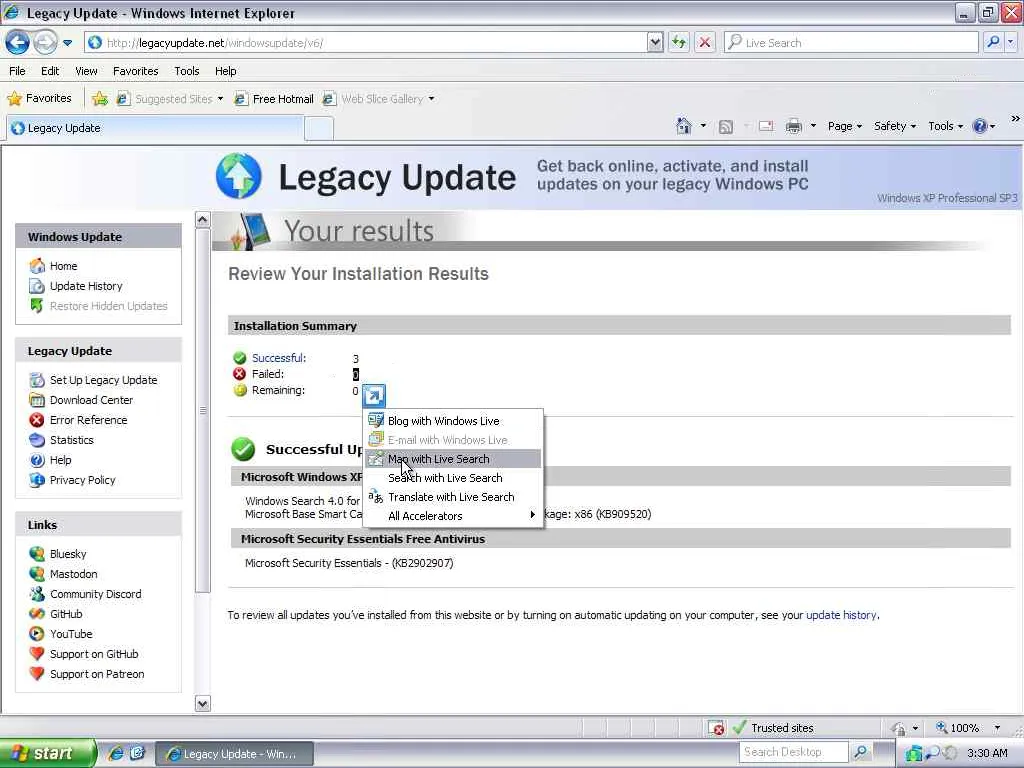Click Add to Favorites Bar star icon
The height and width of the screenshot is (768, 1024).
(99, 99)
